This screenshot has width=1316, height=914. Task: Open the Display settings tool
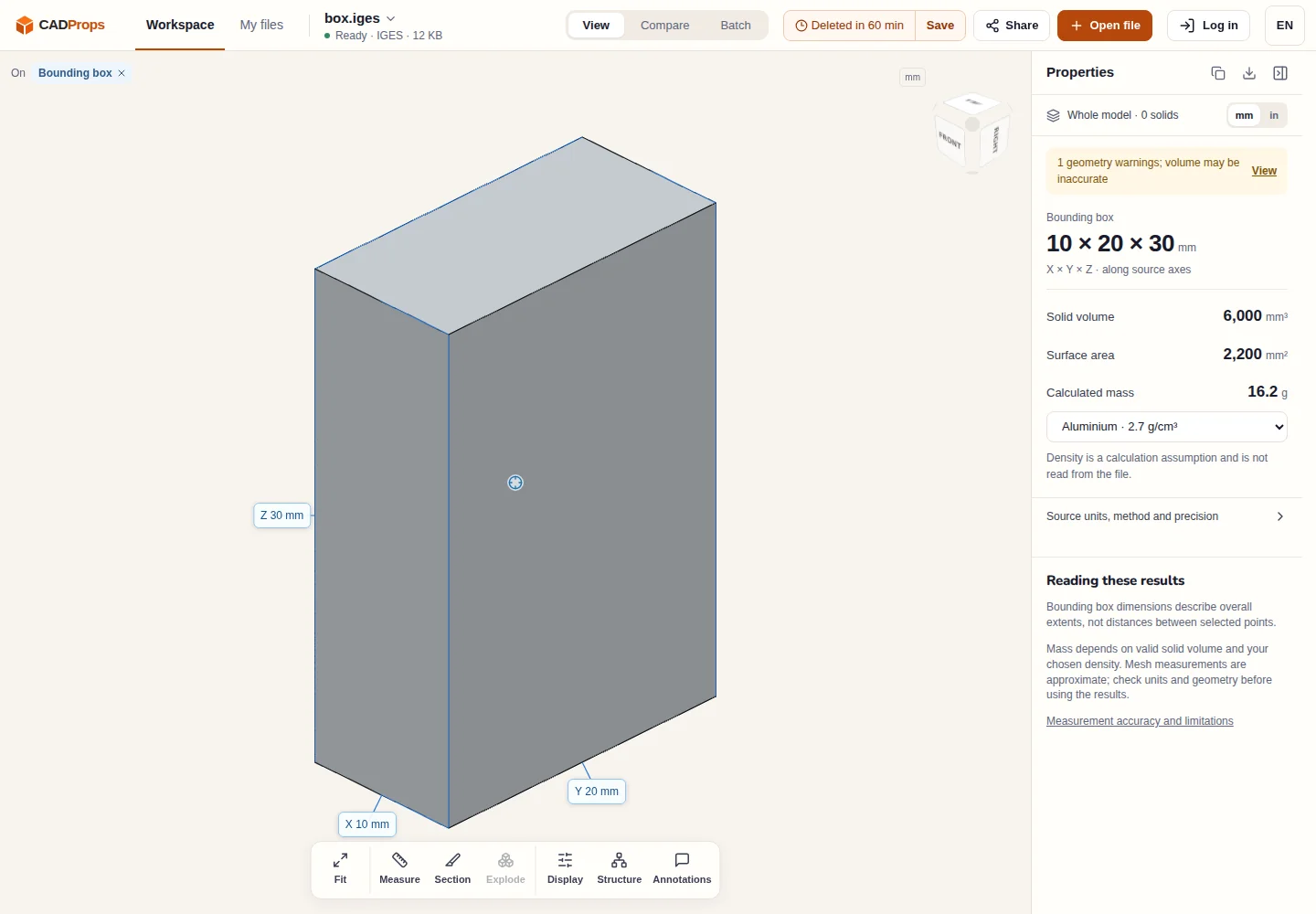tap(565, 868)
